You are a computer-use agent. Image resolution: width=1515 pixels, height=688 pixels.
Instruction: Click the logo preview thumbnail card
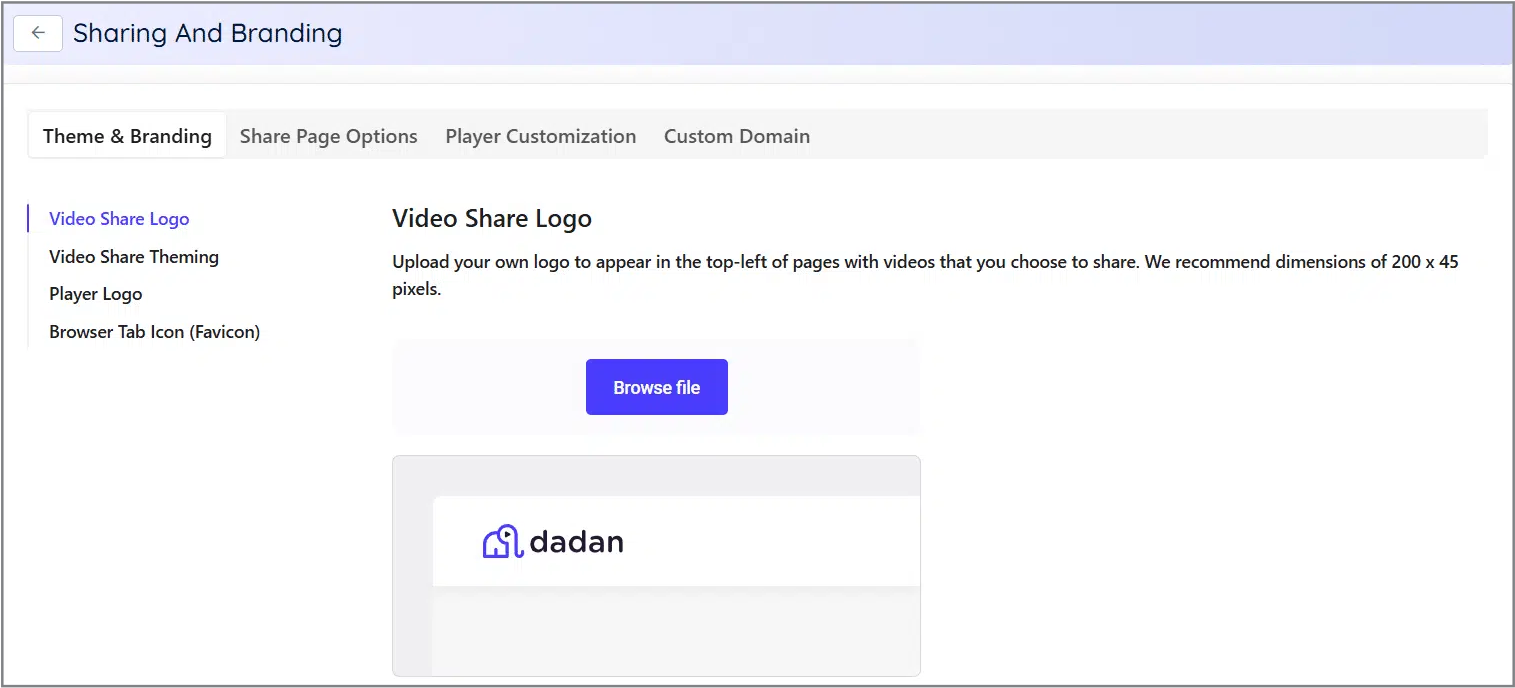[656, 565]
